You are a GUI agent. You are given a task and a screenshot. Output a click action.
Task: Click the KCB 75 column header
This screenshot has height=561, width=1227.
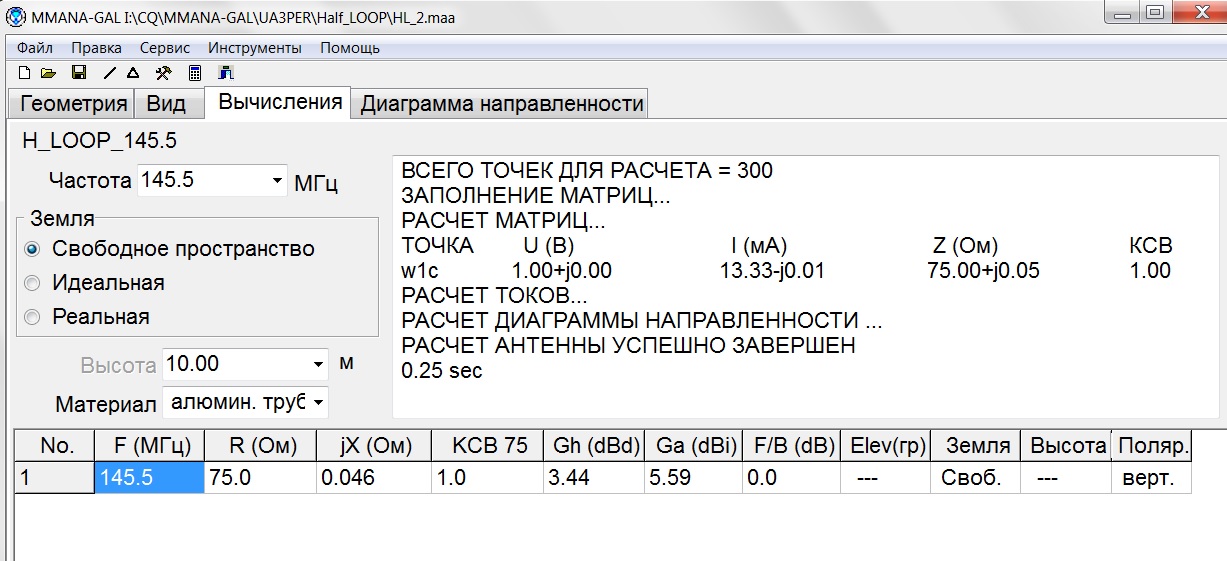(489, 446)
